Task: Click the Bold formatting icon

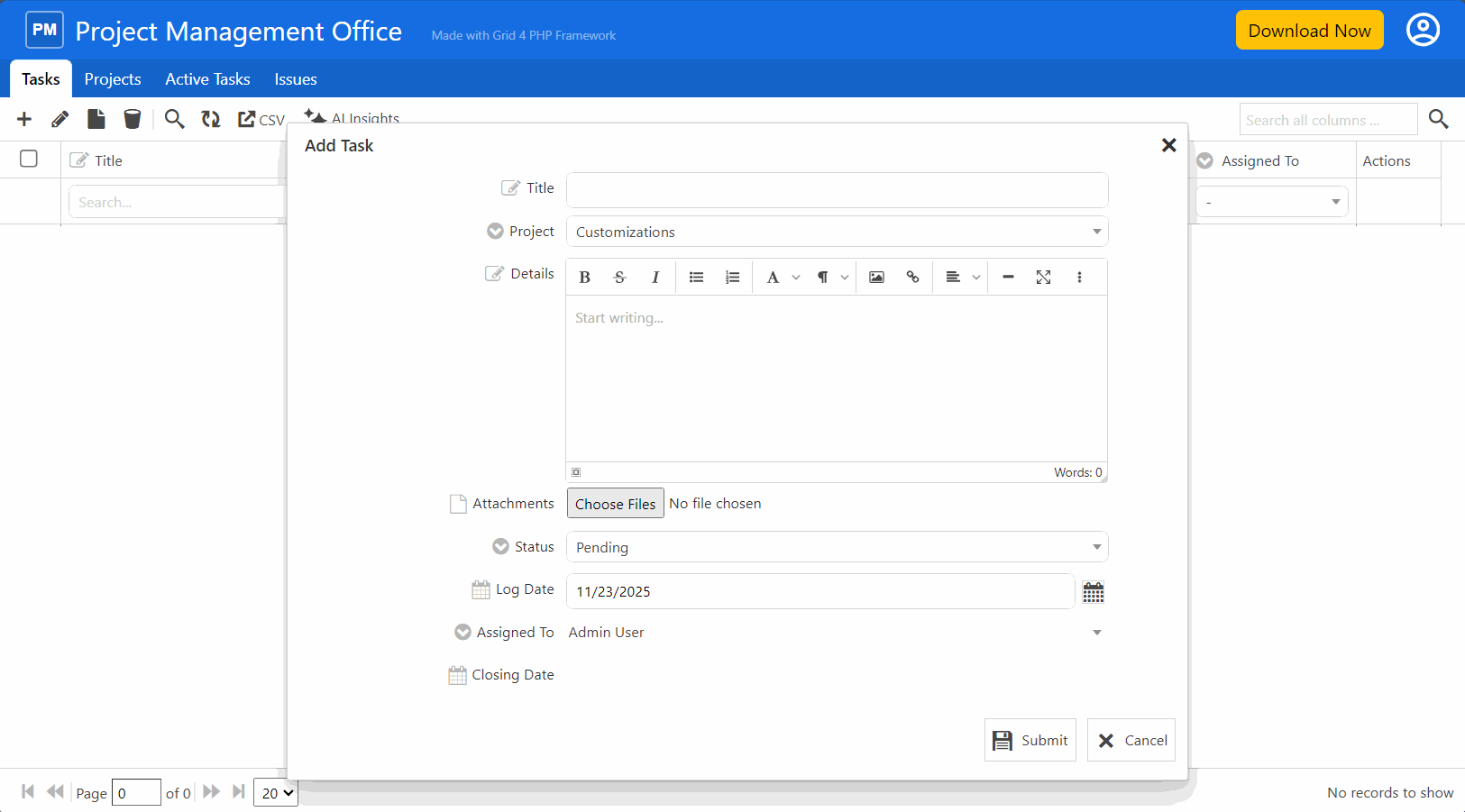Action: click(x=584, y=278)
